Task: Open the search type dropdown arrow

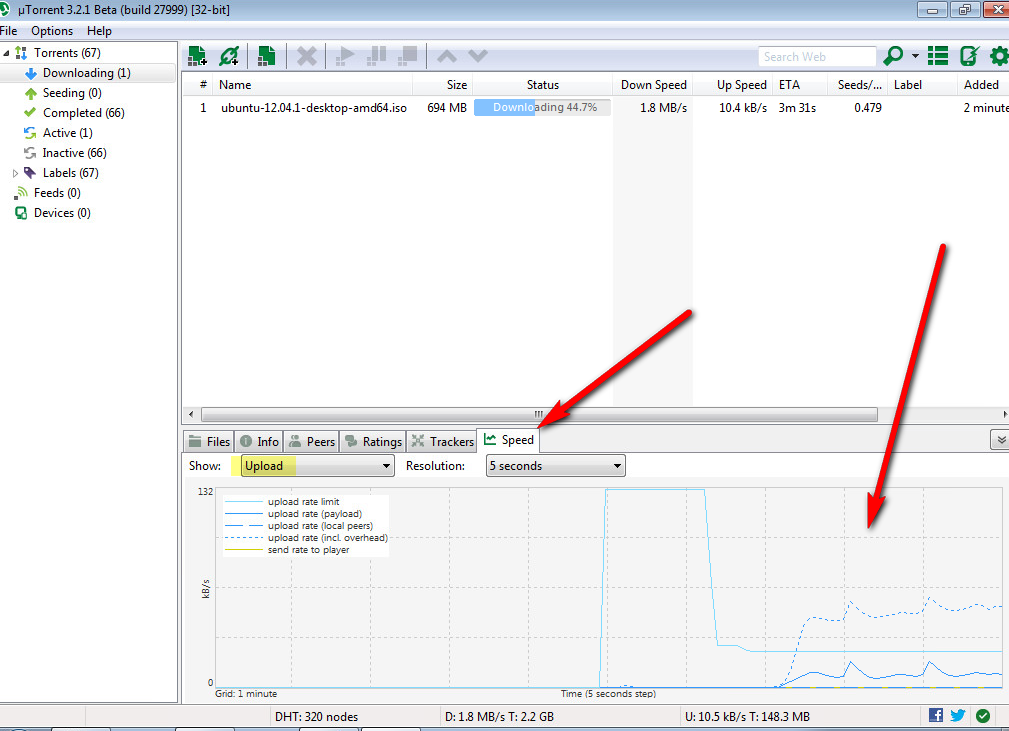Action: (x=914, y=55)
